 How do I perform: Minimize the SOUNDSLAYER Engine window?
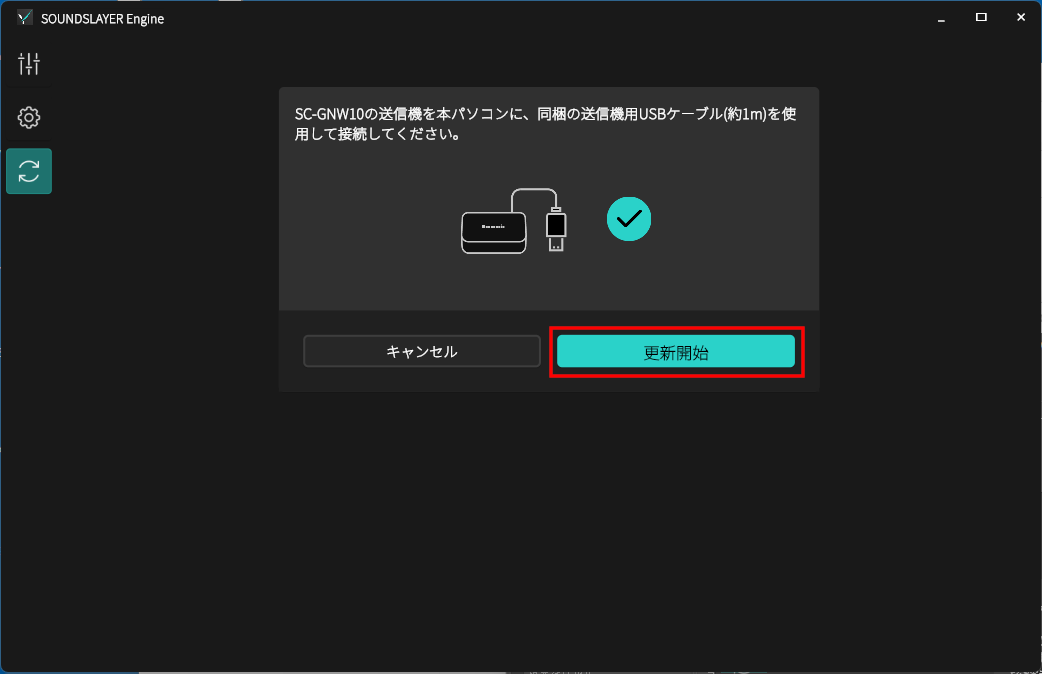(x=942, y=18)
